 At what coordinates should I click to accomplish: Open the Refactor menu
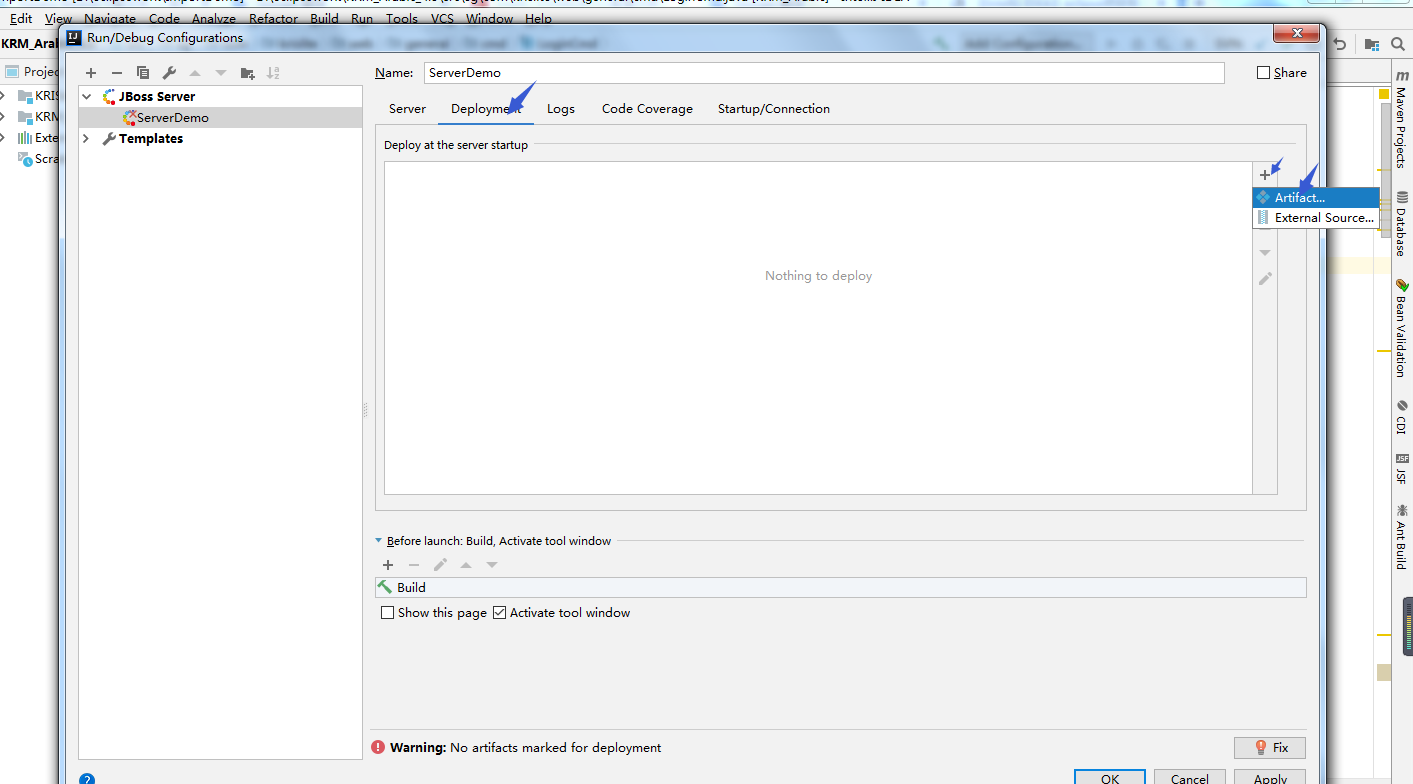(274, 19)
